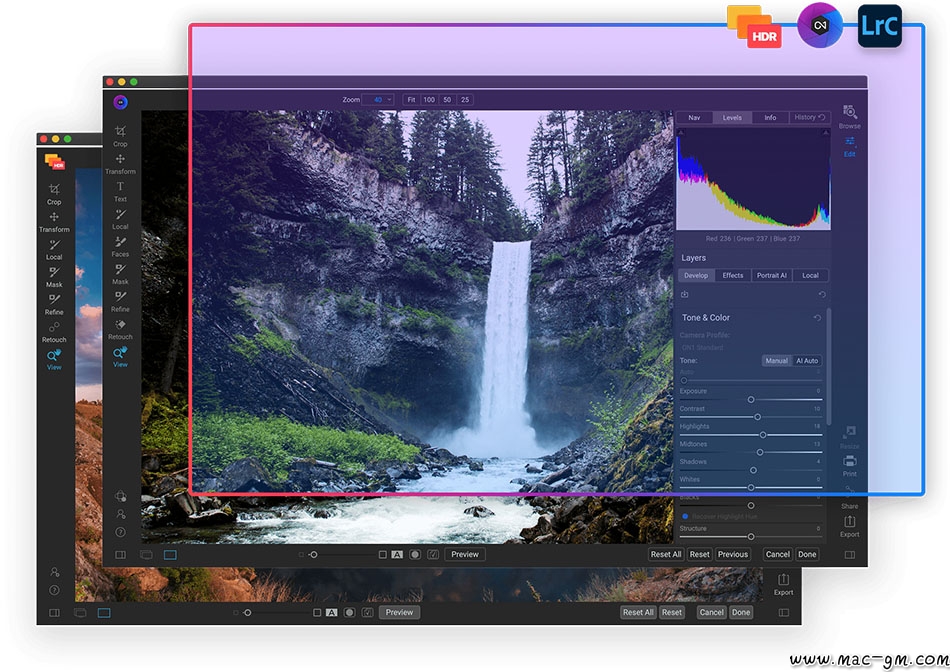Enable AI Auto tone mode
This screenshot has width=950, height=672.
pos(807,361)
